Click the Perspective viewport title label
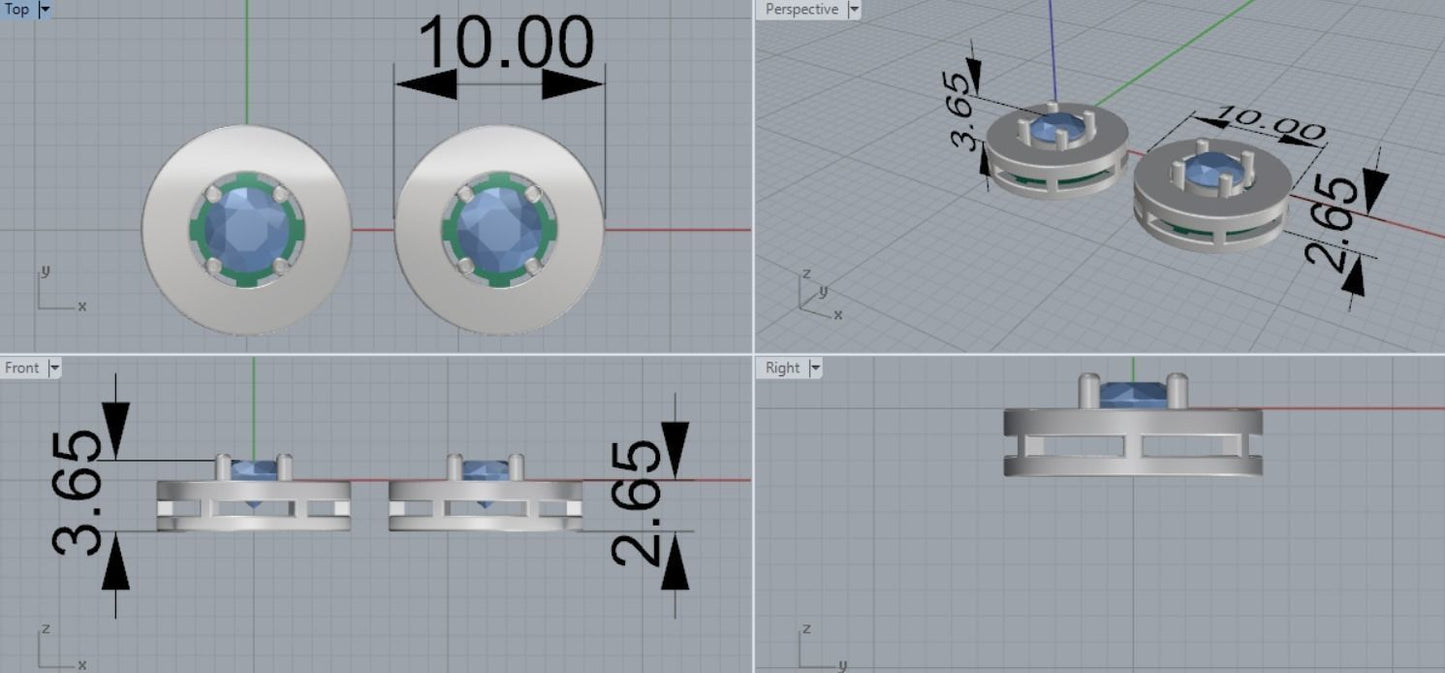The image size is (1445, 673). click(x=801, y=10)
